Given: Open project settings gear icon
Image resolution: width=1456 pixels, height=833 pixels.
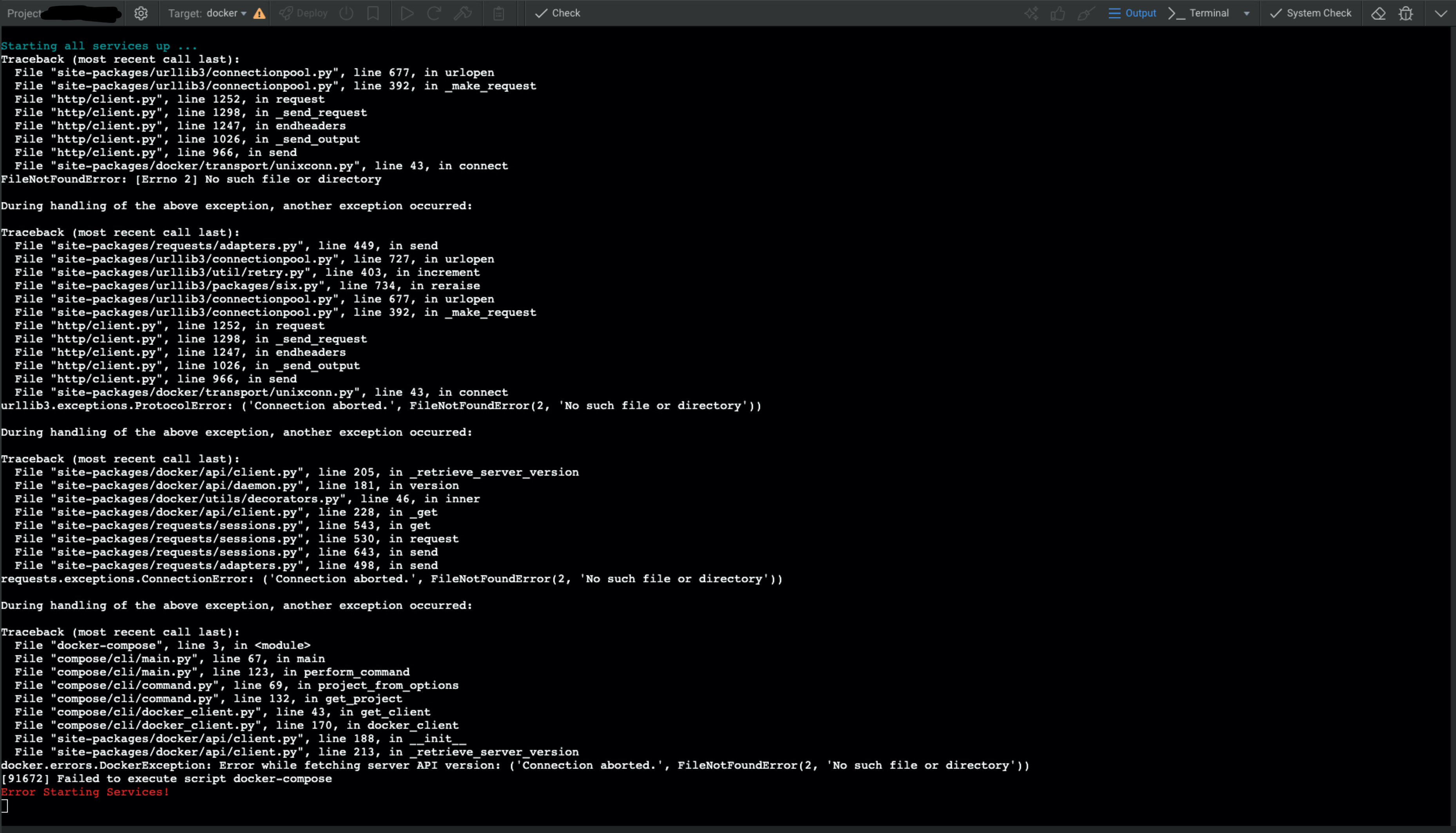Looking at the screenshot, I should click(141, 13).
